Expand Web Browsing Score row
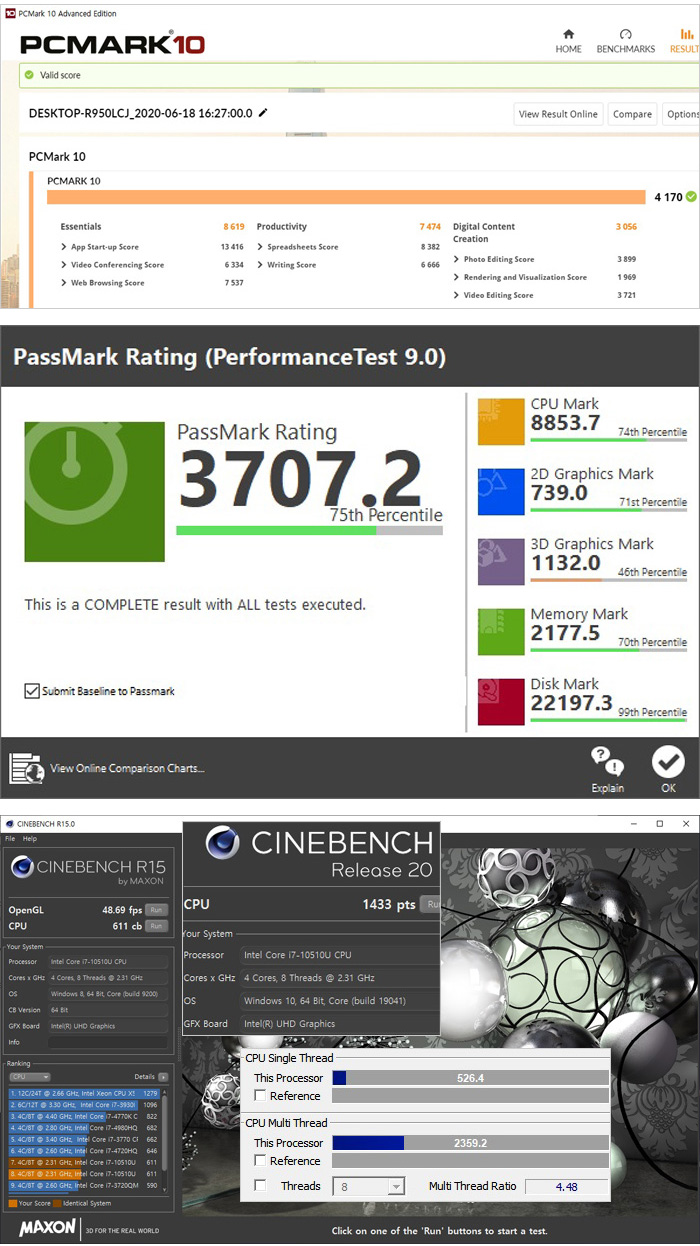 [x=64, y=283]
